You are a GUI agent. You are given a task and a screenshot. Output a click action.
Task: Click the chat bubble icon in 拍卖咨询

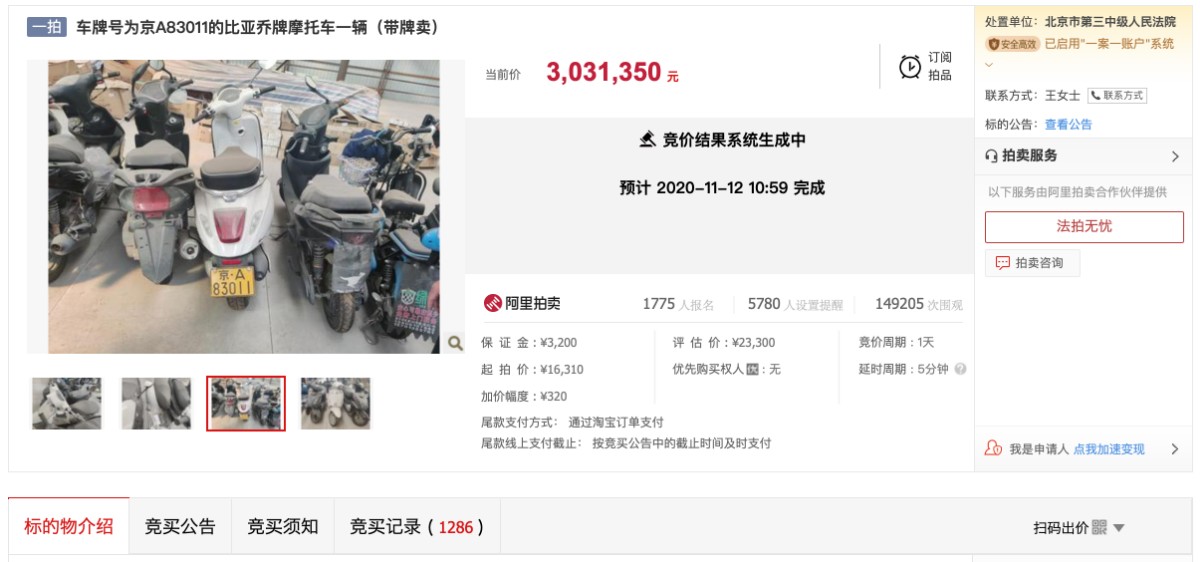1003,263
